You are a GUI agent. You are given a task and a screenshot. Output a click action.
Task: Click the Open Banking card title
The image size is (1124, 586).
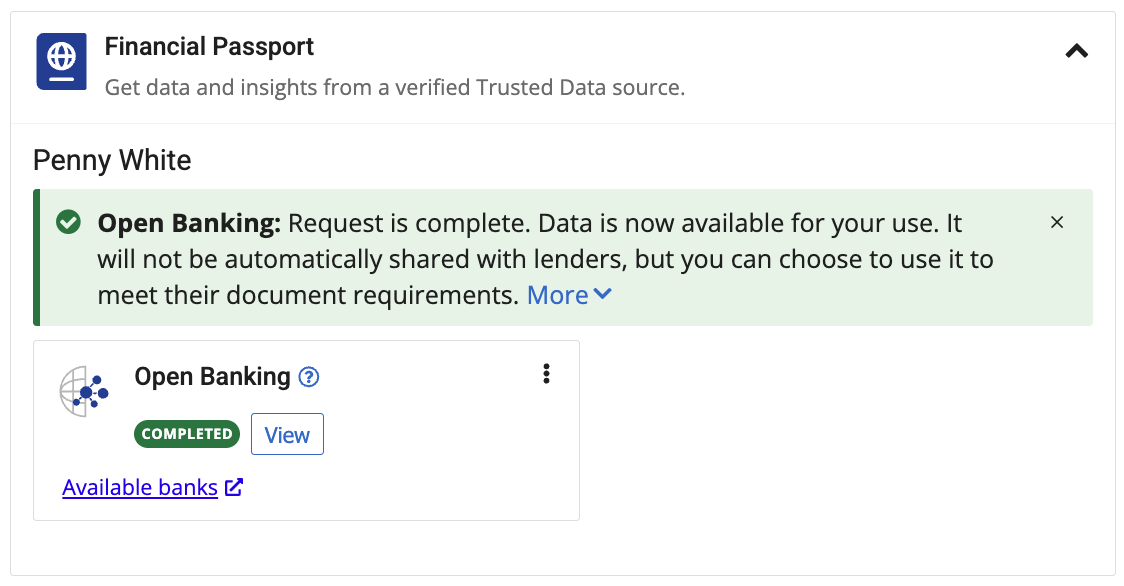point(212,377)
